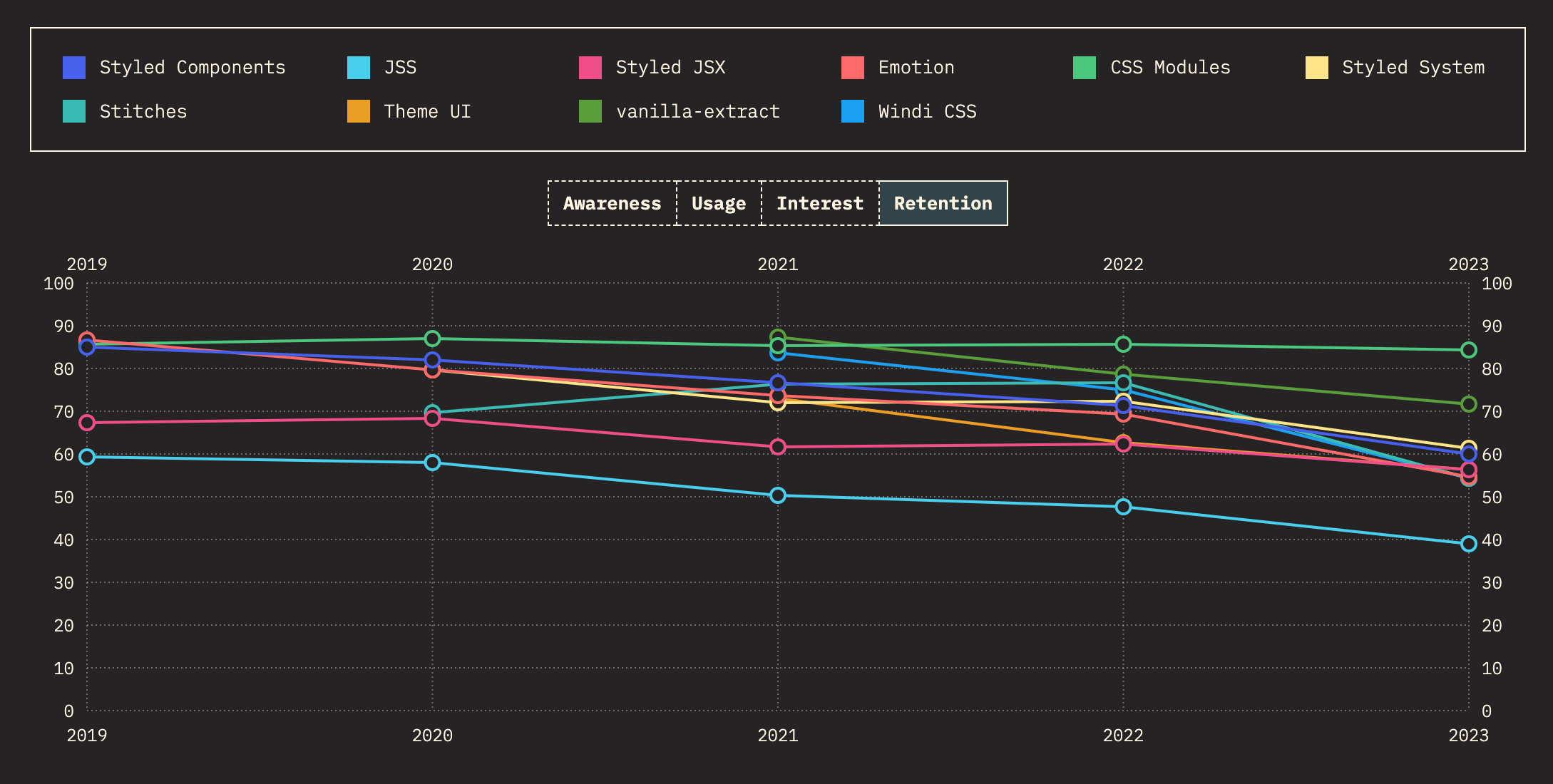Click the Styled JSX legend swatch

[590, 67]
